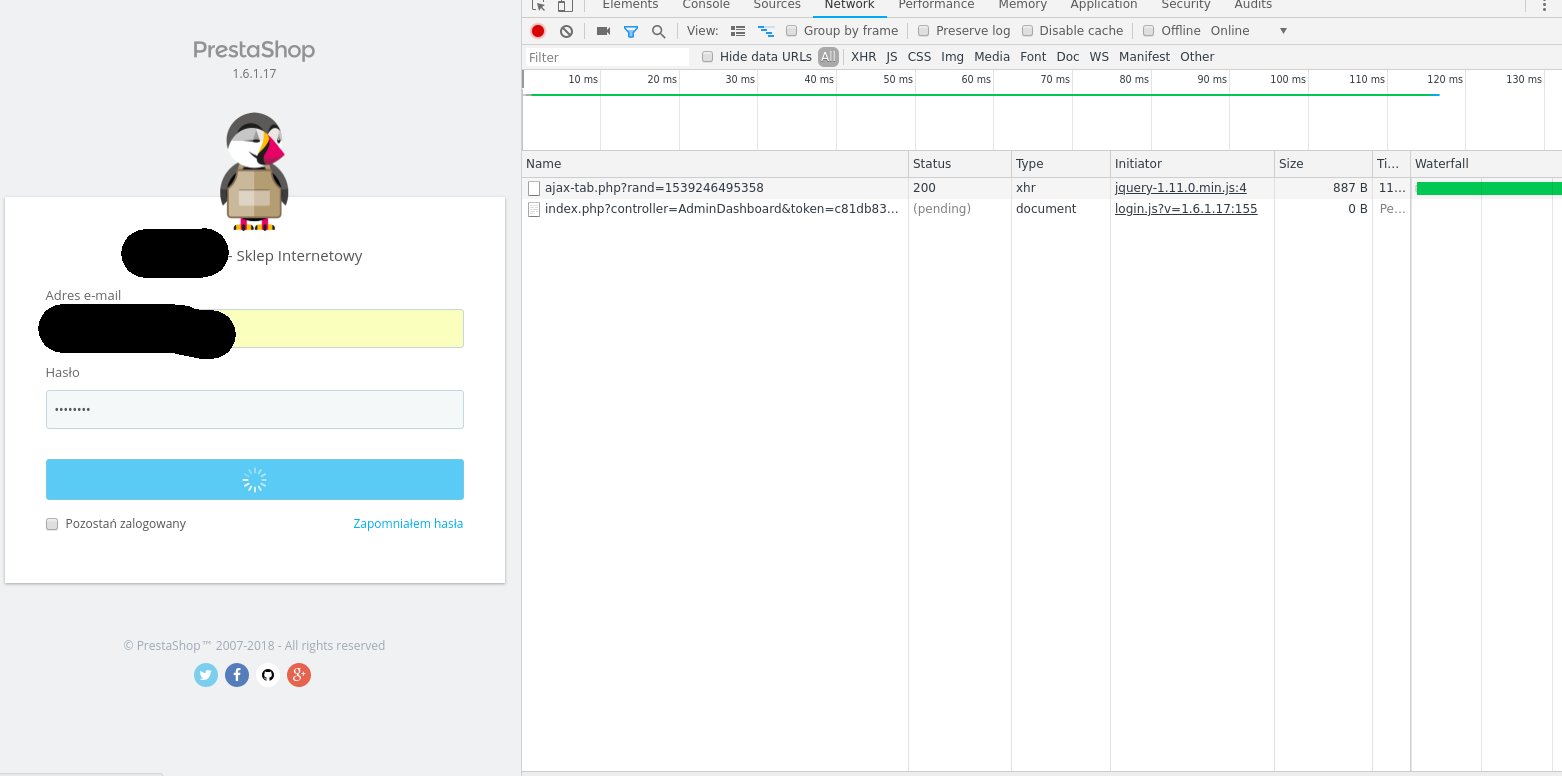Toggle the device toolbar icon
Image resolution: width=1562 pixels, height=776 pixels.
(565, 5)
